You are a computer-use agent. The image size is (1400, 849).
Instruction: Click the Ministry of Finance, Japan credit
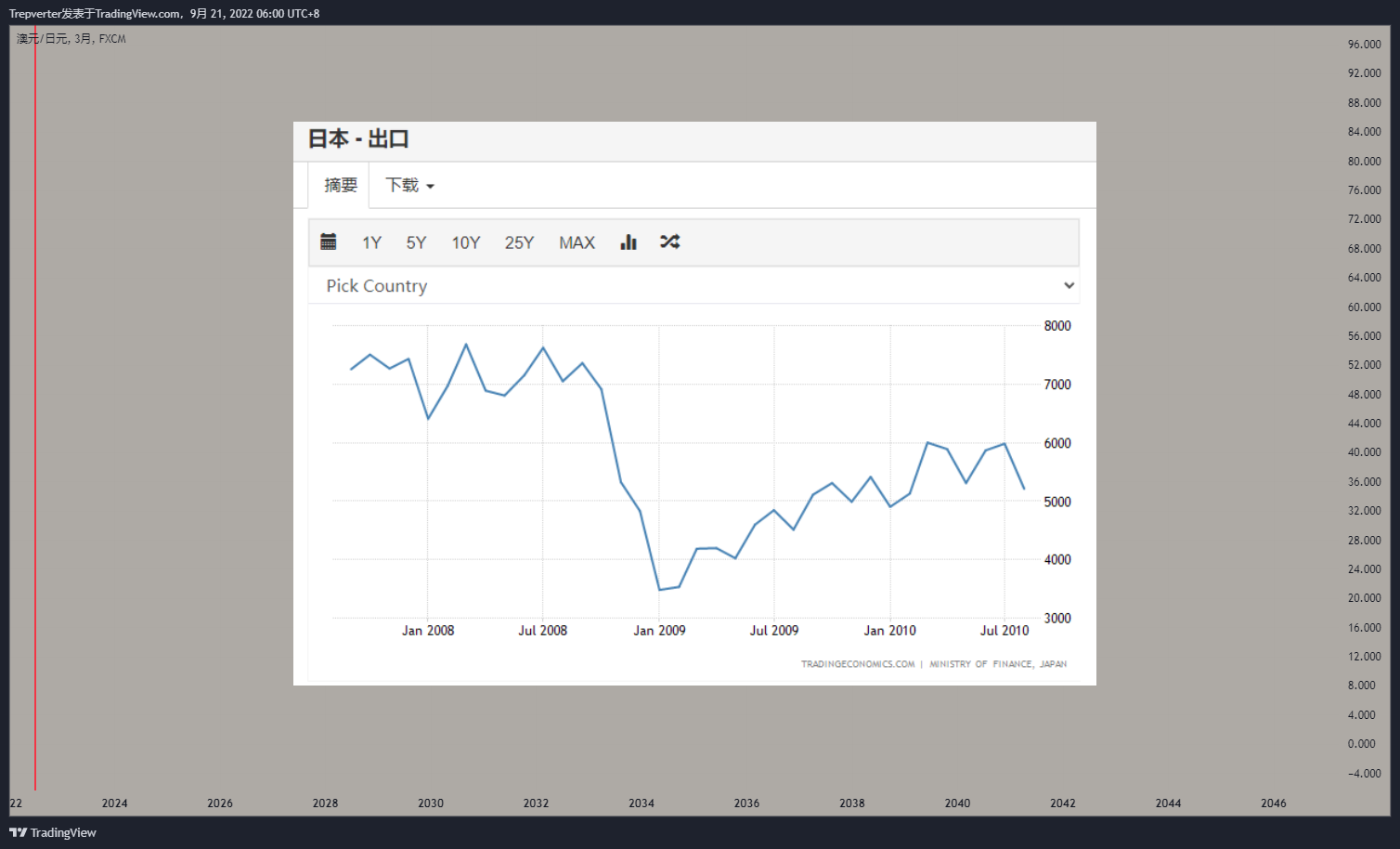click(x=998, y=664)
